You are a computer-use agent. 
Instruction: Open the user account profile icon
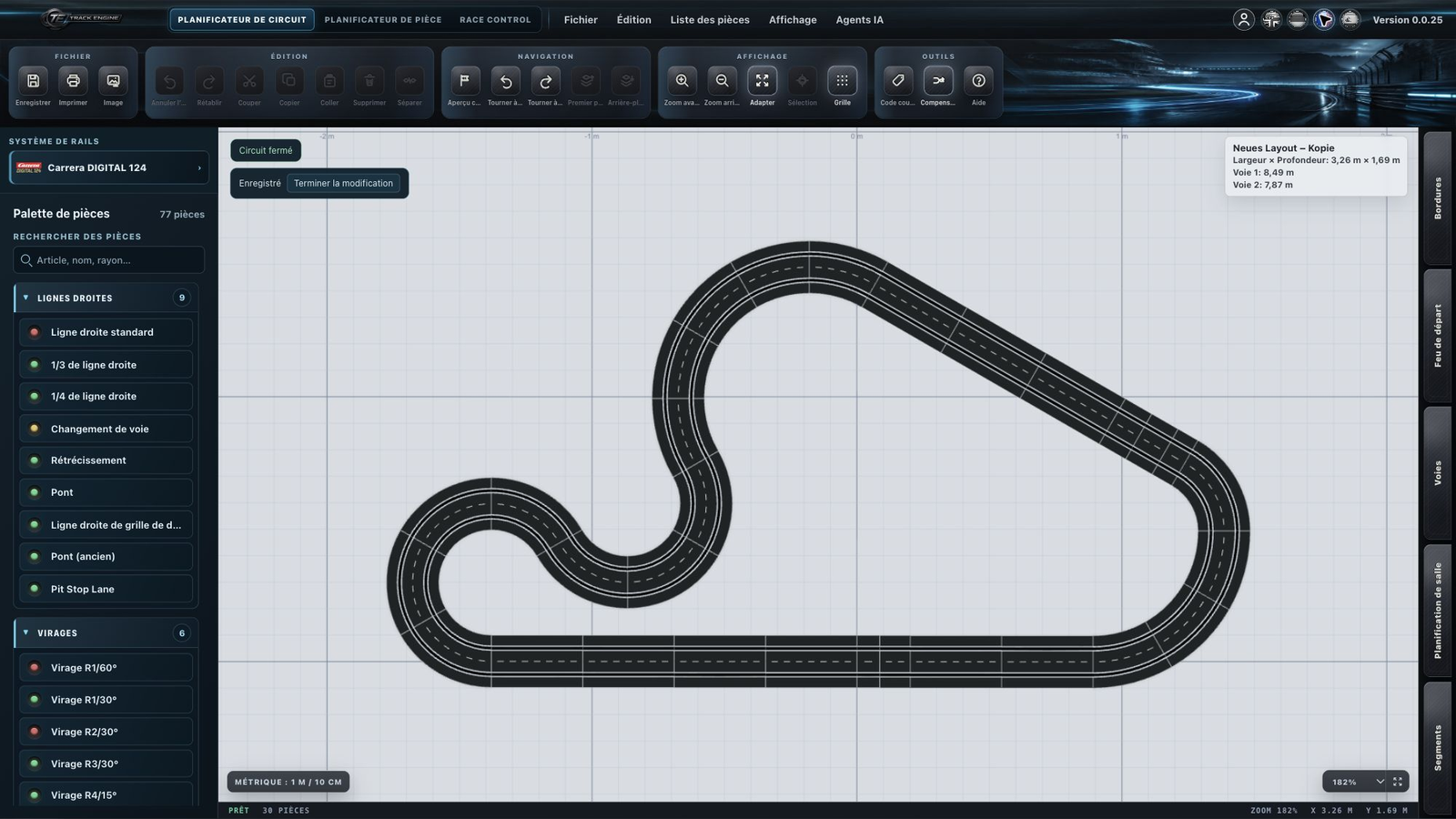point(1243,19)
